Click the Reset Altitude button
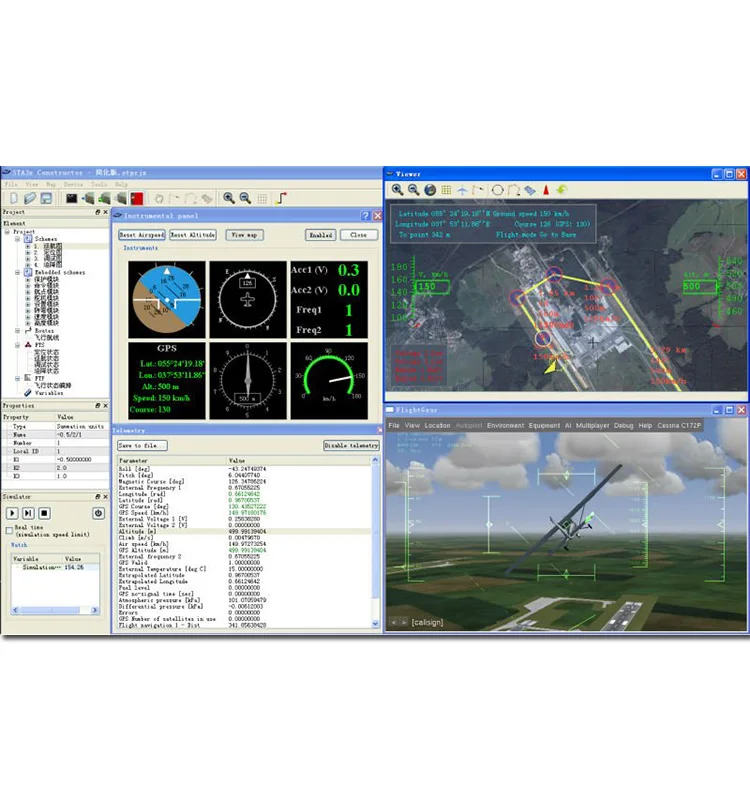This screenshot has height=800, width=750. tap(192, 235)
